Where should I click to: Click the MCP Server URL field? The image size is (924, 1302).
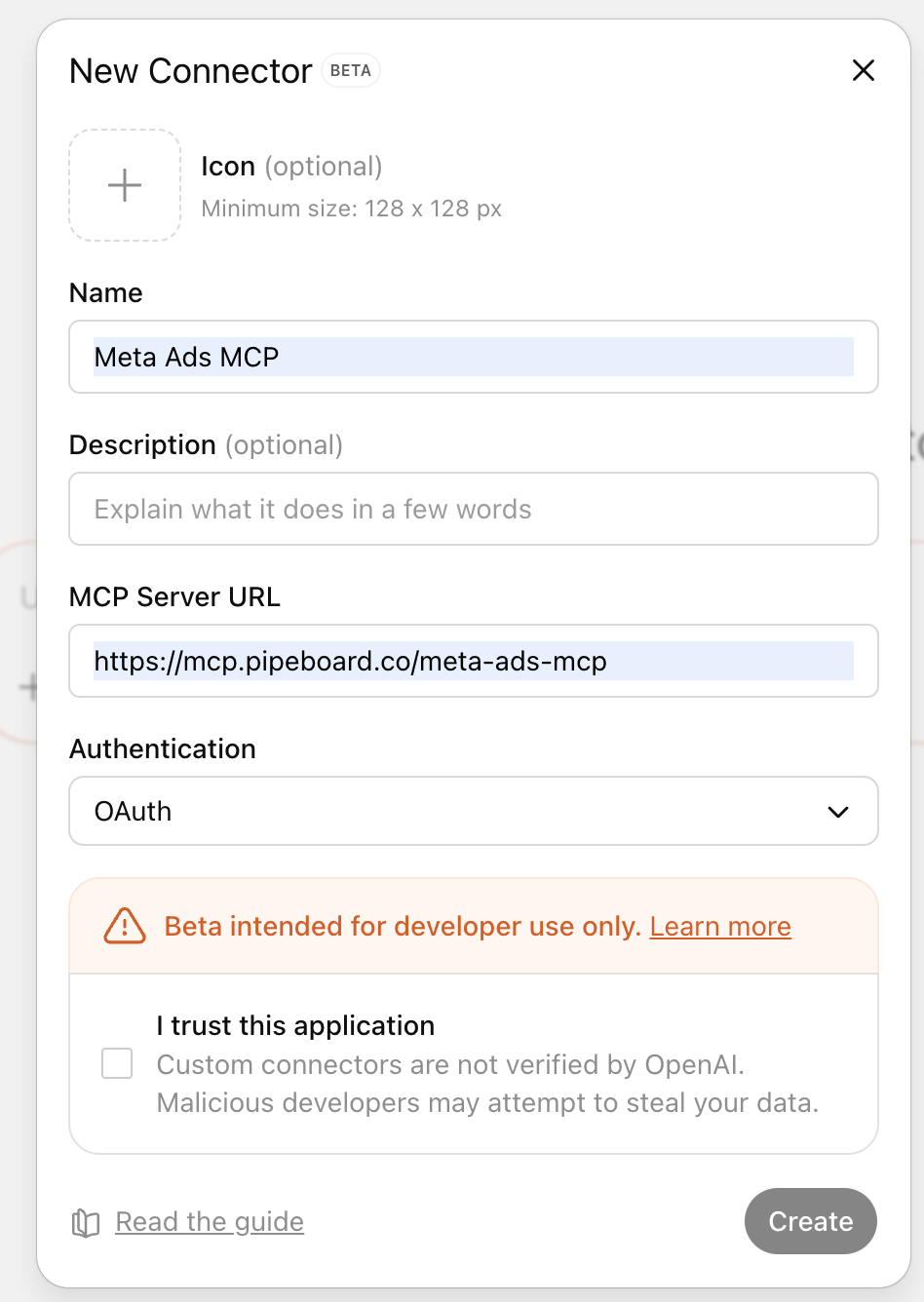[x=474, y=661]
